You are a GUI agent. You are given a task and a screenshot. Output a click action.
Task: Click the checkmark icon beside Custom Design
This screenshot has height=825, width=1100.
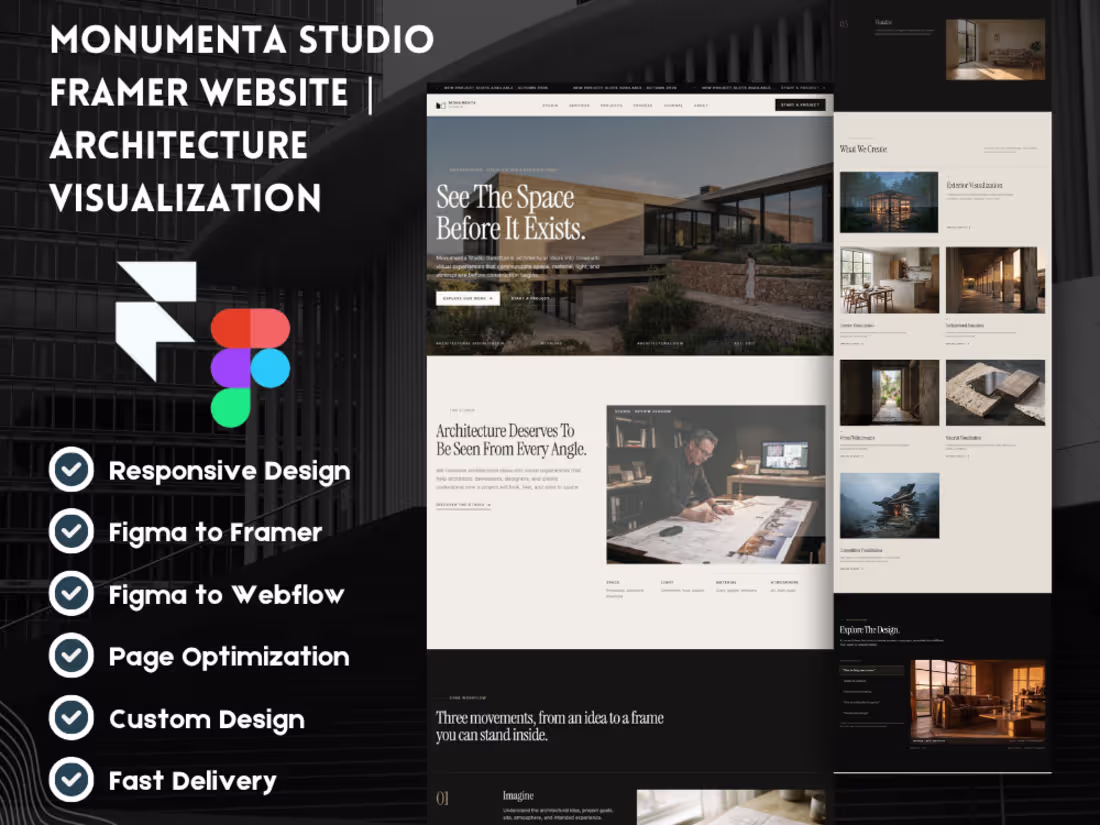[x=72, y=718]
